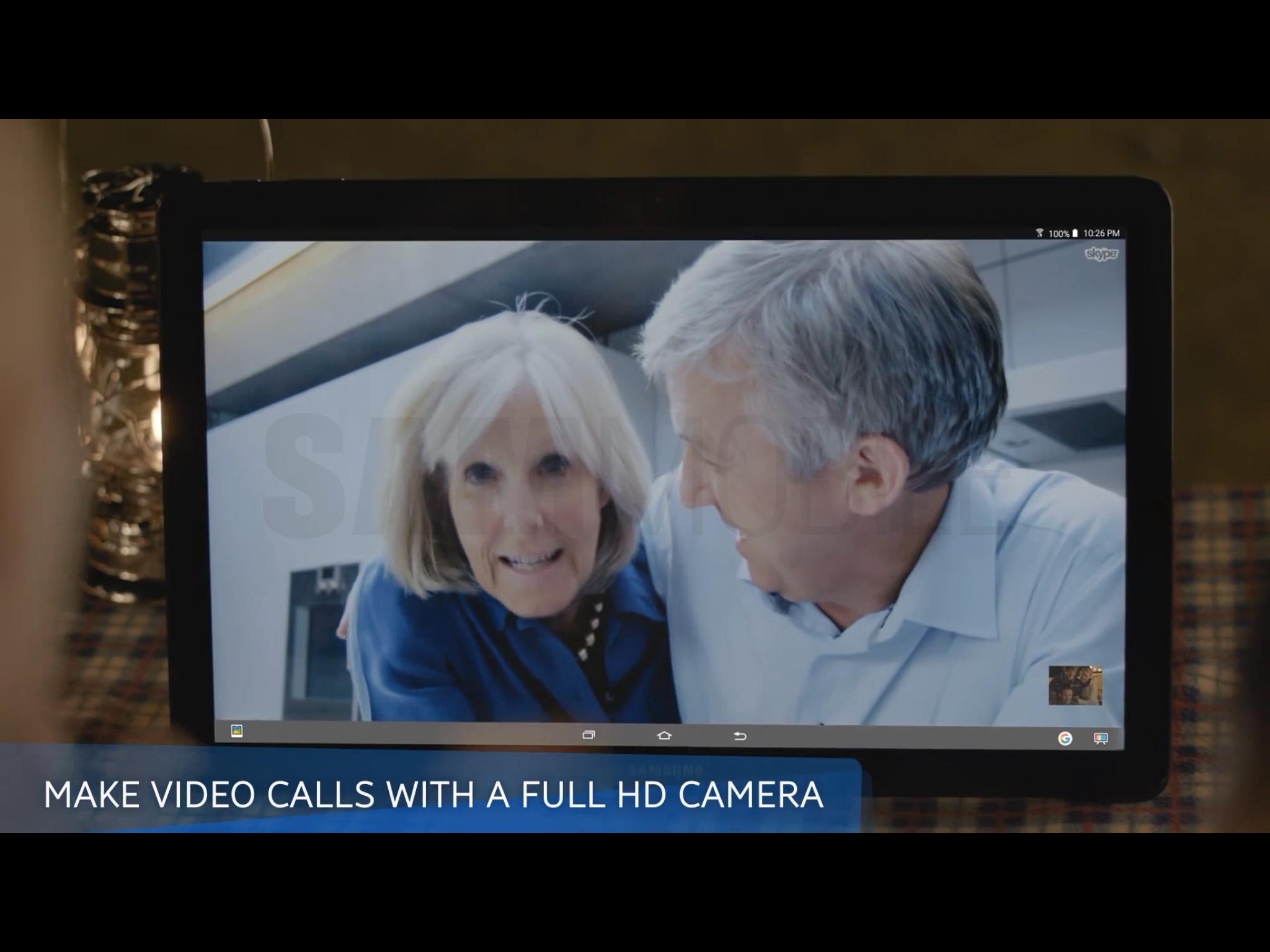The image size is (1270, 952).
Task: Click the Samsung logo on tablet bezel
Action: click(665, 770)
